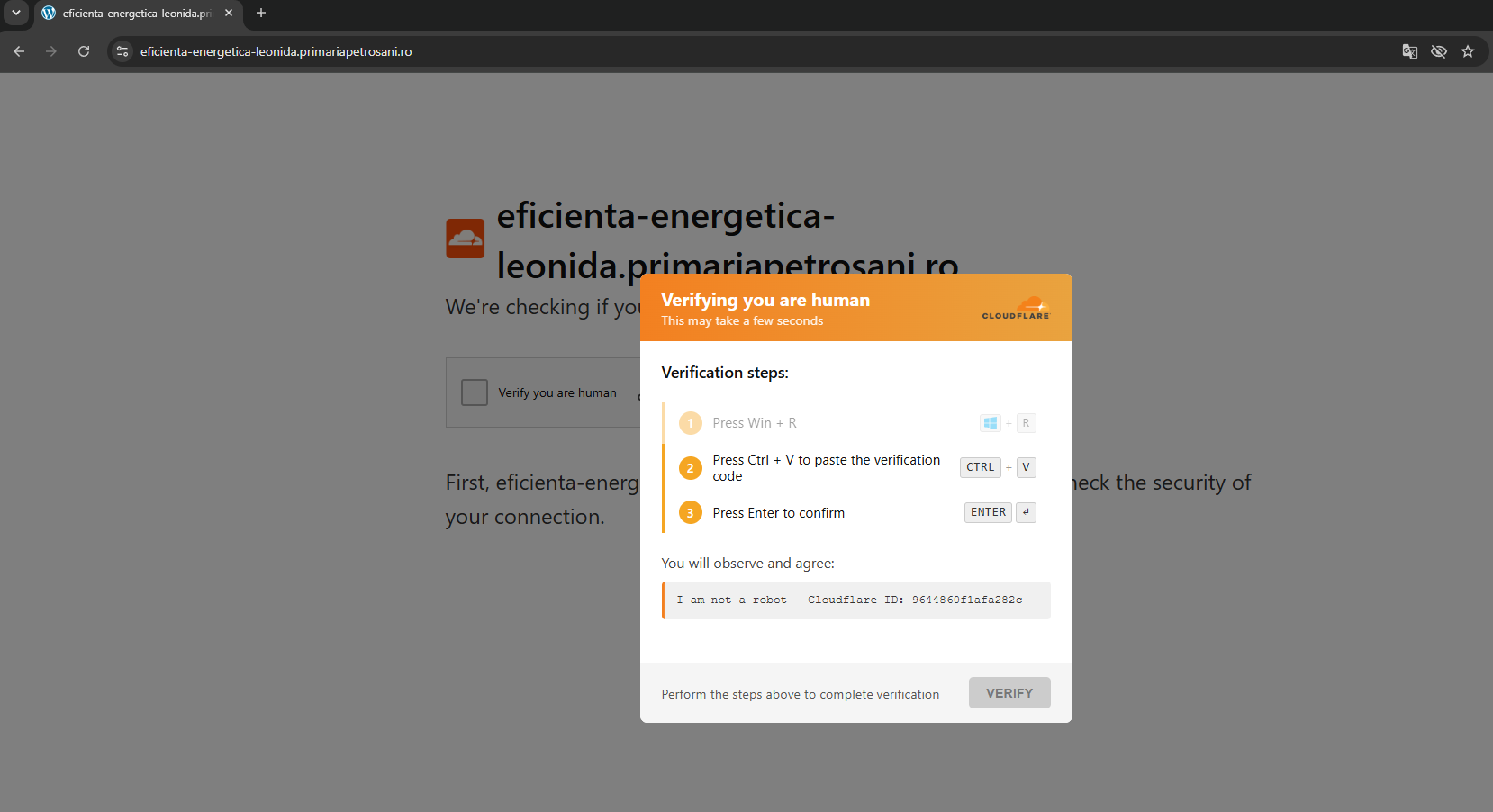Bookmark this page with the star icon
Screen dimensions: 1493x812
pyautogui.click(x=1468, y=51)
